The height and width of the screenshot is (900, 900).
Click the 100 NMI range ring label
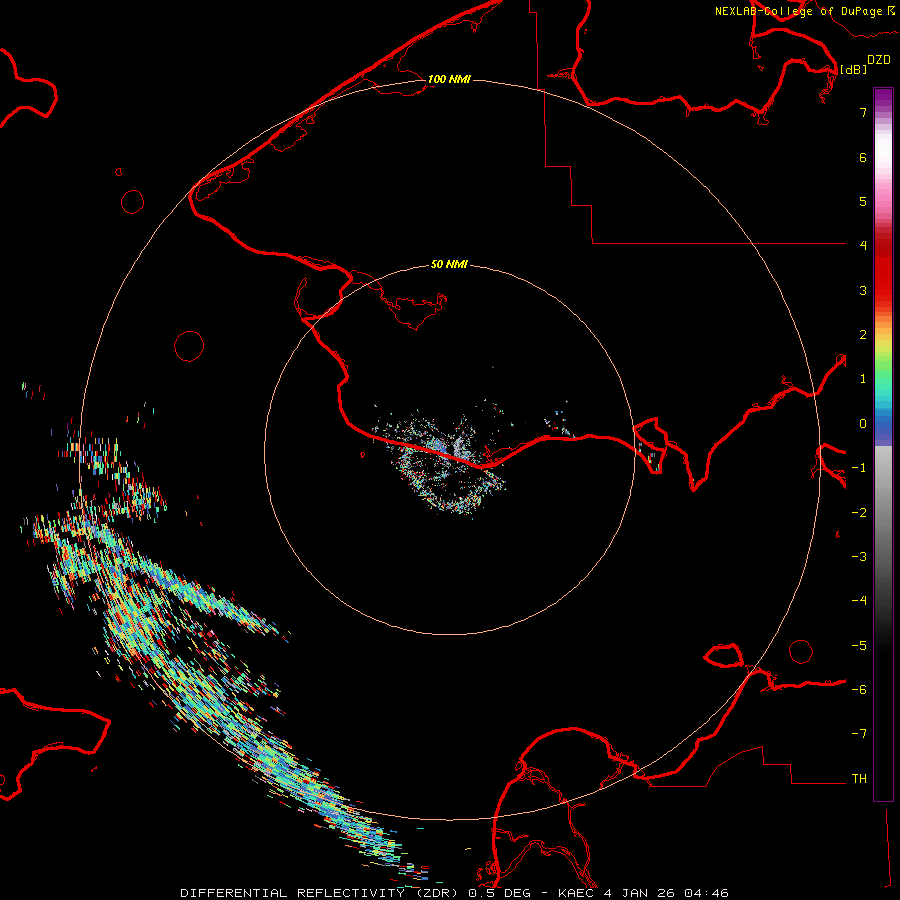pyautogui.click(x=449, y=79)
